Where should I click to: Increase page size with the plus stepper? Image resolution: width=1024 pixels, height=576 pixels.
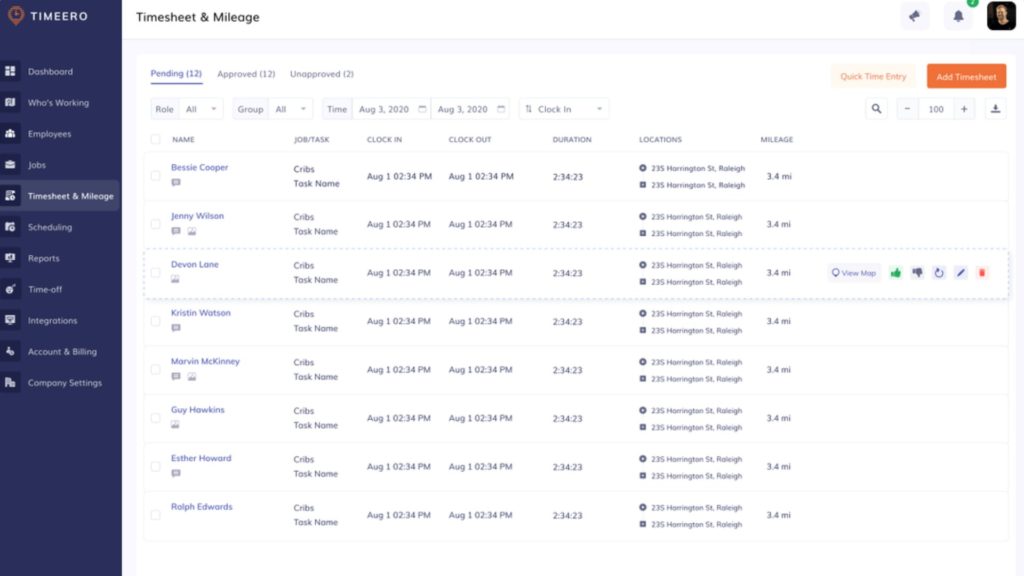pos(964,109)
